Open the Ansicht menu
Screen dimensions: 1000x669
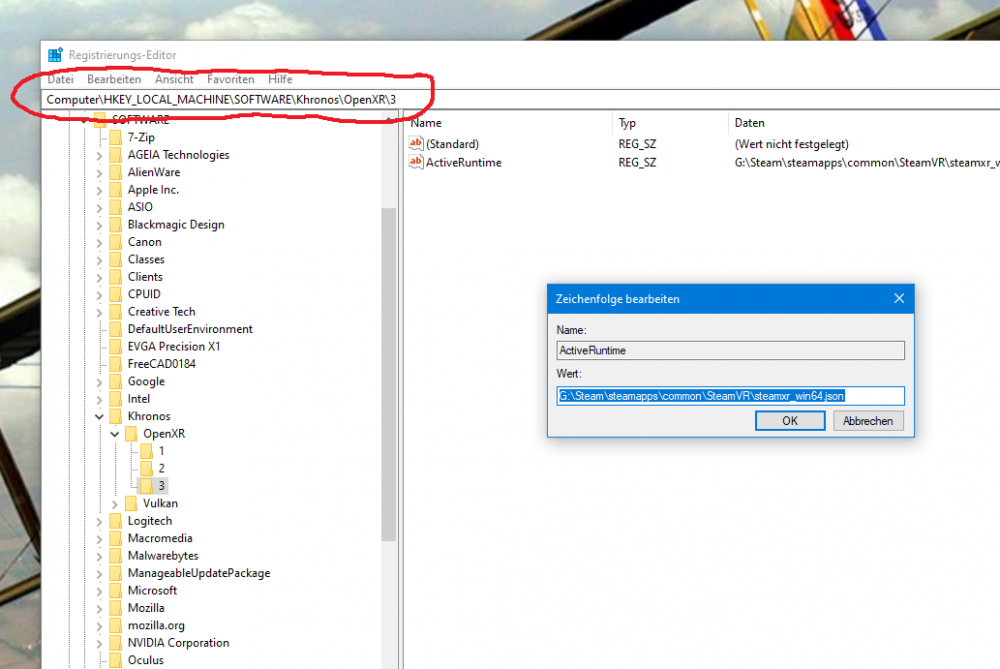click(x=174, y=79)
